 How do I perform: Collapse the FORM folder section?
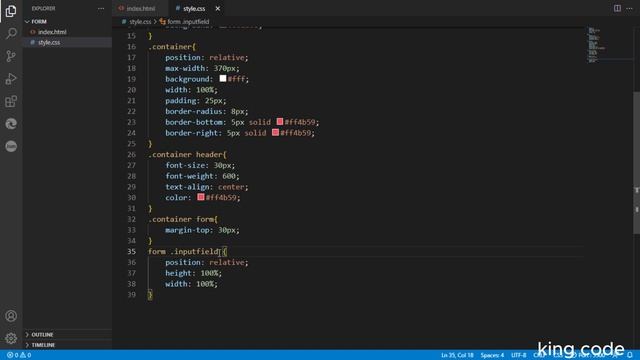pyautogui.click(x=67, y=21)
